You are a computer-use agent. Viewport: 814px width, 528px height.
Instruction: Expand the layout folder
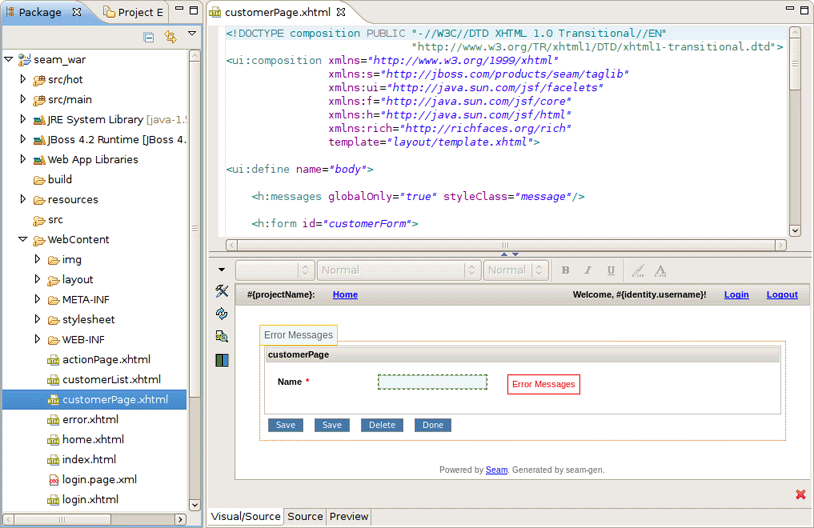point(37,279)
